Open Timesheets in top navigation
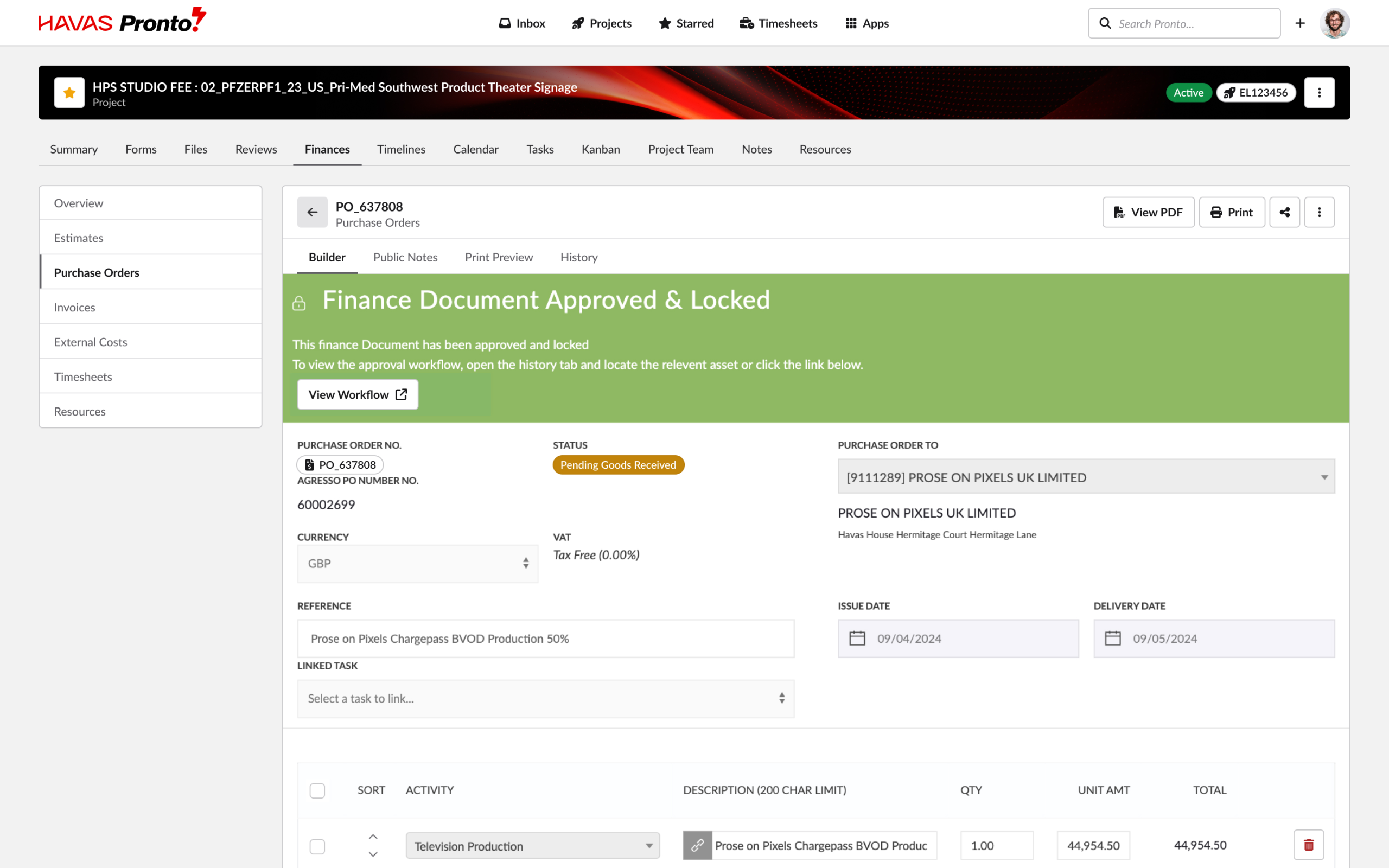 pyautogui.click(x=778, y=23)
